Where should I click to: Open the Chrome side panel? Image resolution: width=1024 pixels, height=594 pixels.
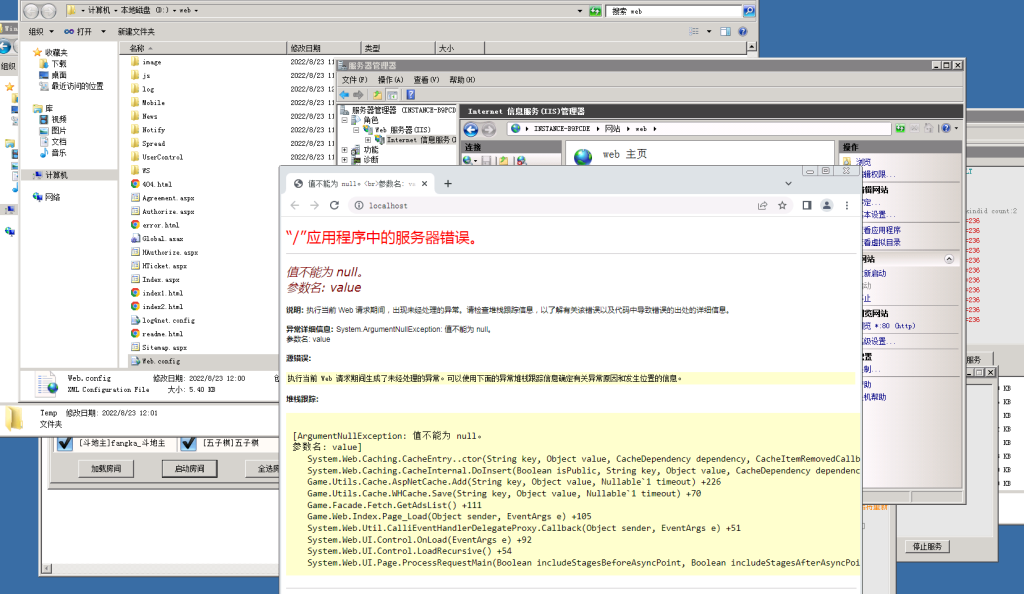(806, 205)
